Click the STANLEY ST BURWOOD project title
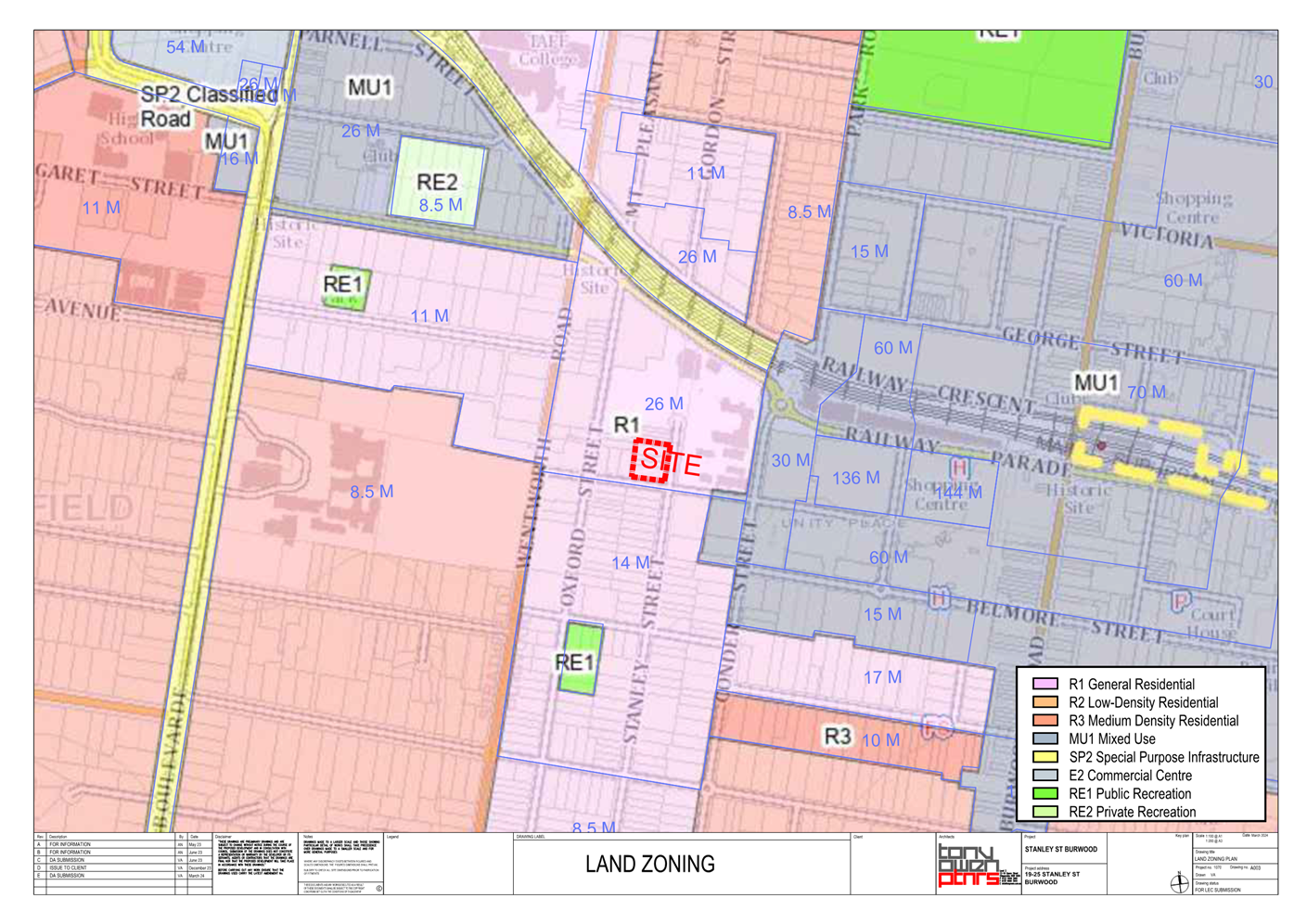The image size is (1307, 924). (1061, 849)
